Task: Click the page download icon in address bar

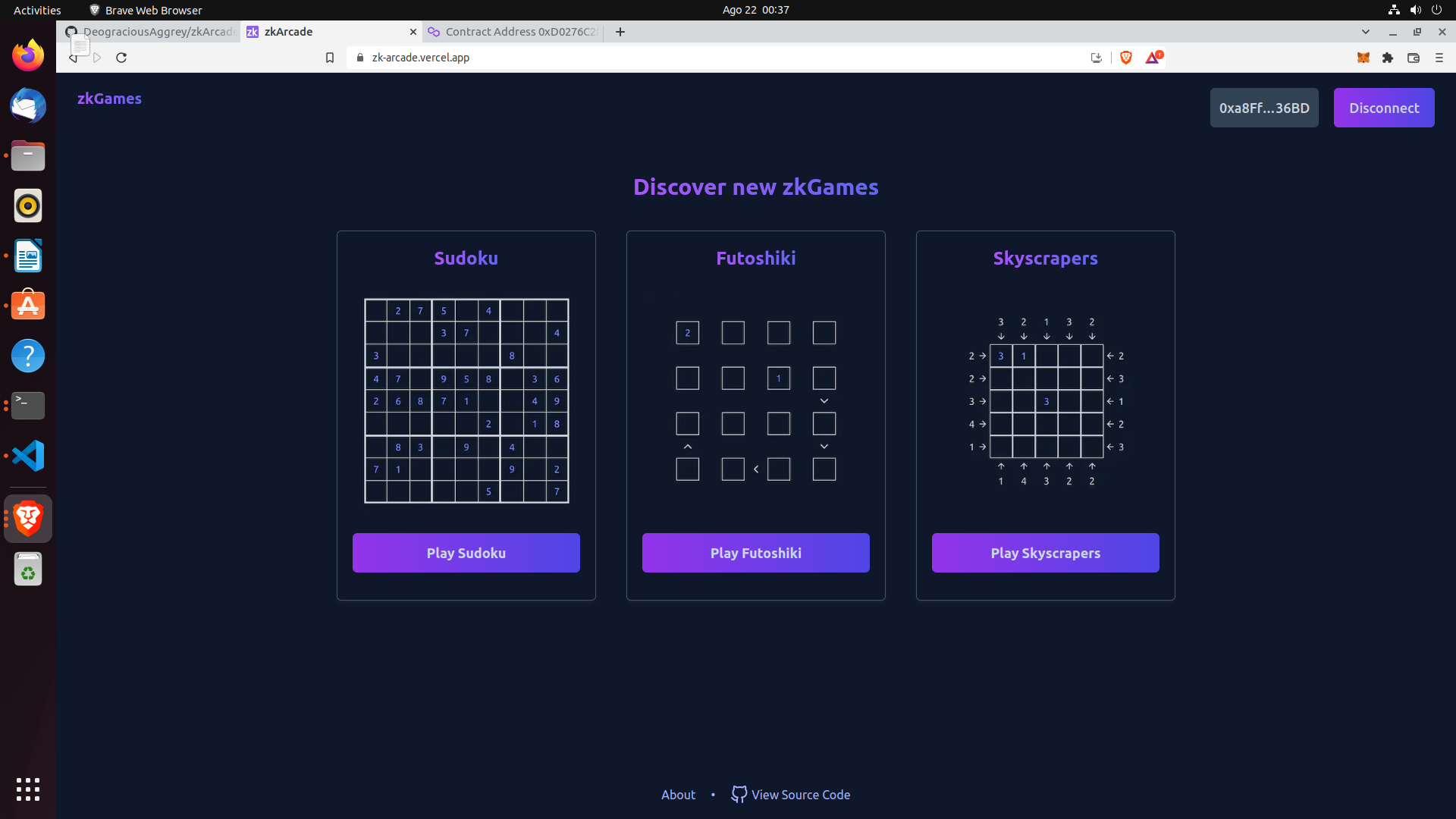Action: (1096, 58)
